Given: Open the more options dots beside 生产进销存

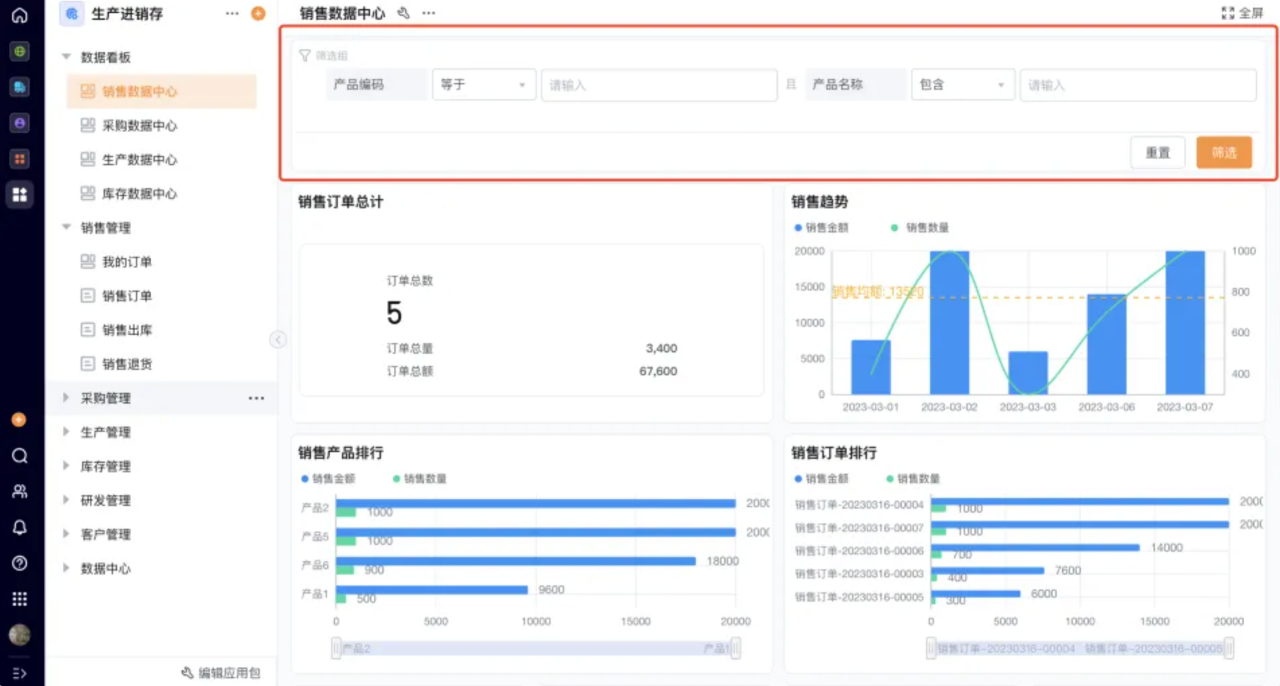Looking at the screenshot, I should (x=232, y=14).
